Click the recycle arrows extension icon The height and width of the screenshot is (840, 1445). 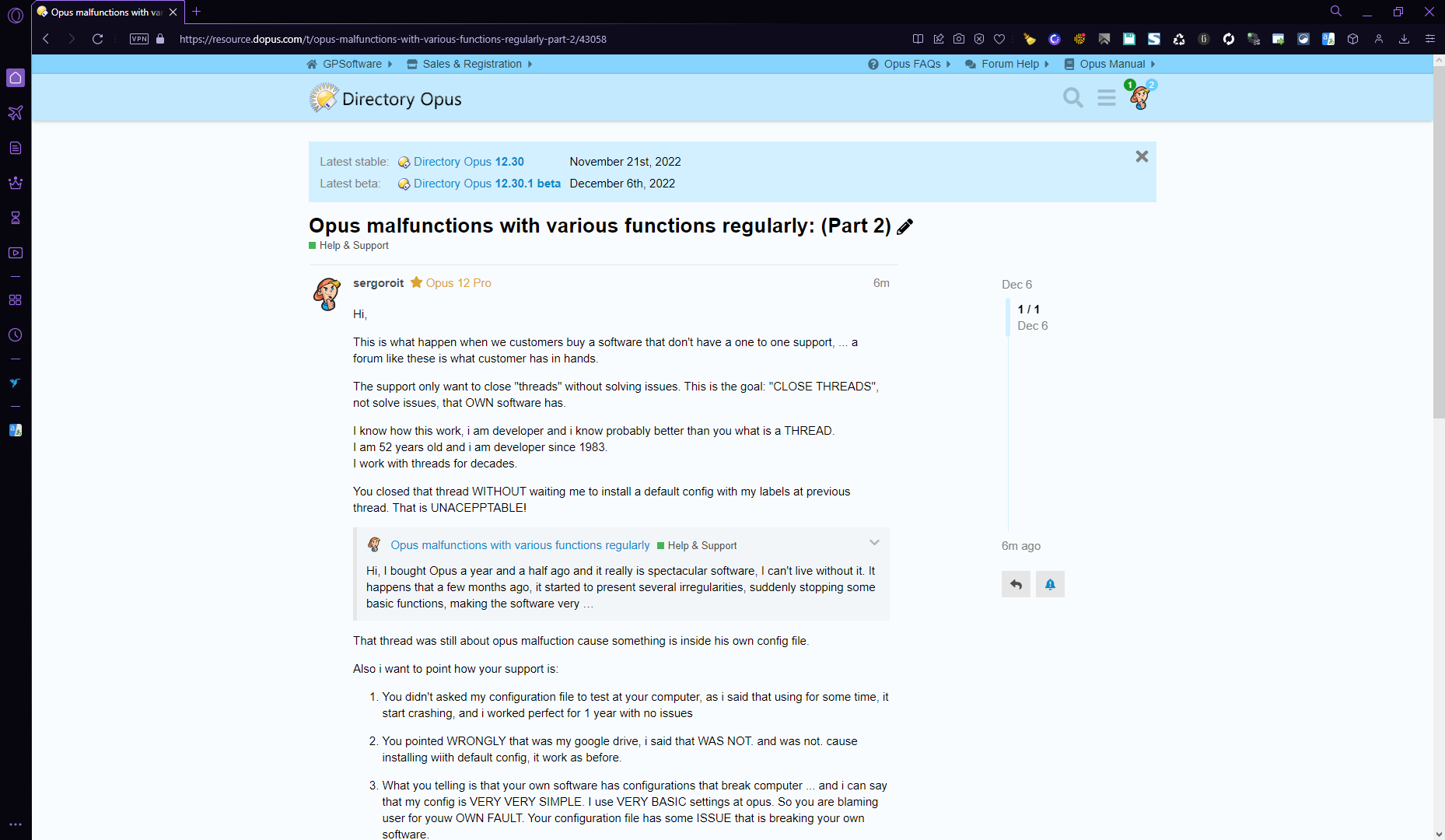pyautogui.click(x=1179, y=39)
